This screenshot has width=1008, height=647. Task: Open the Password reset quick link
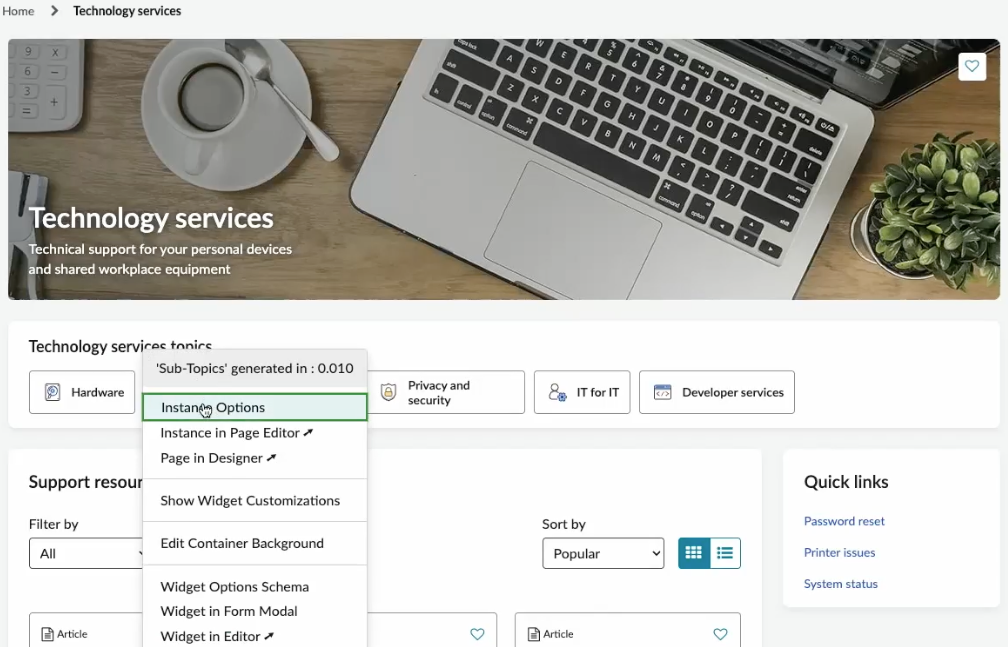point(844,521)
